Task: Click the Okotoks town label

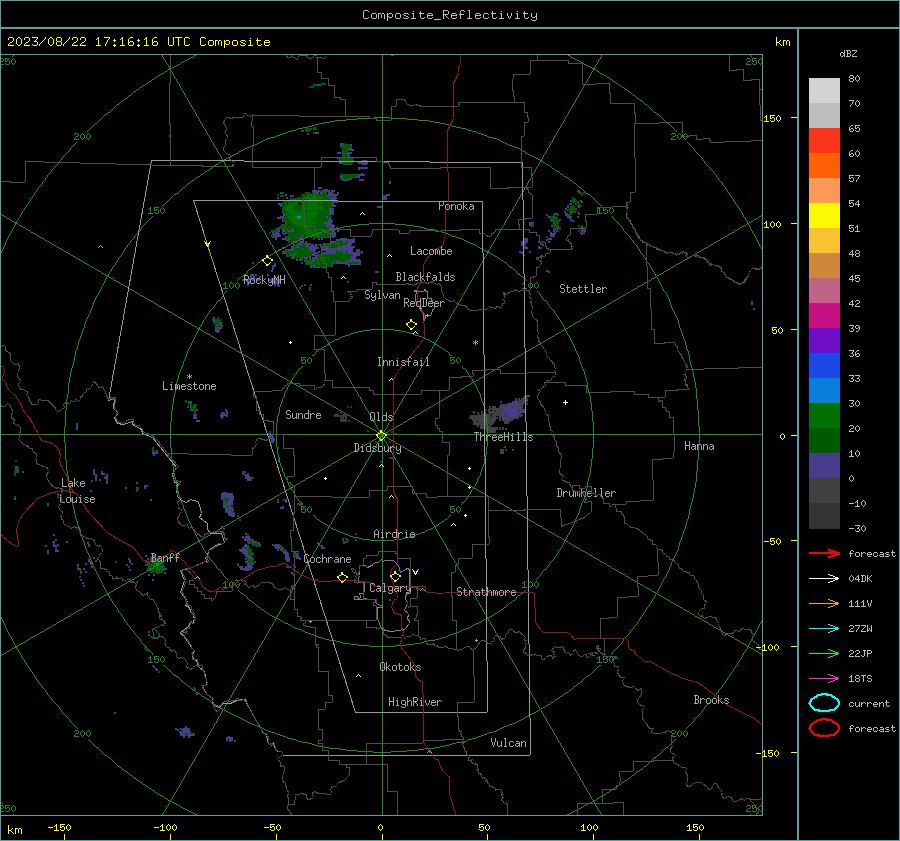Action: pos(400,667)
